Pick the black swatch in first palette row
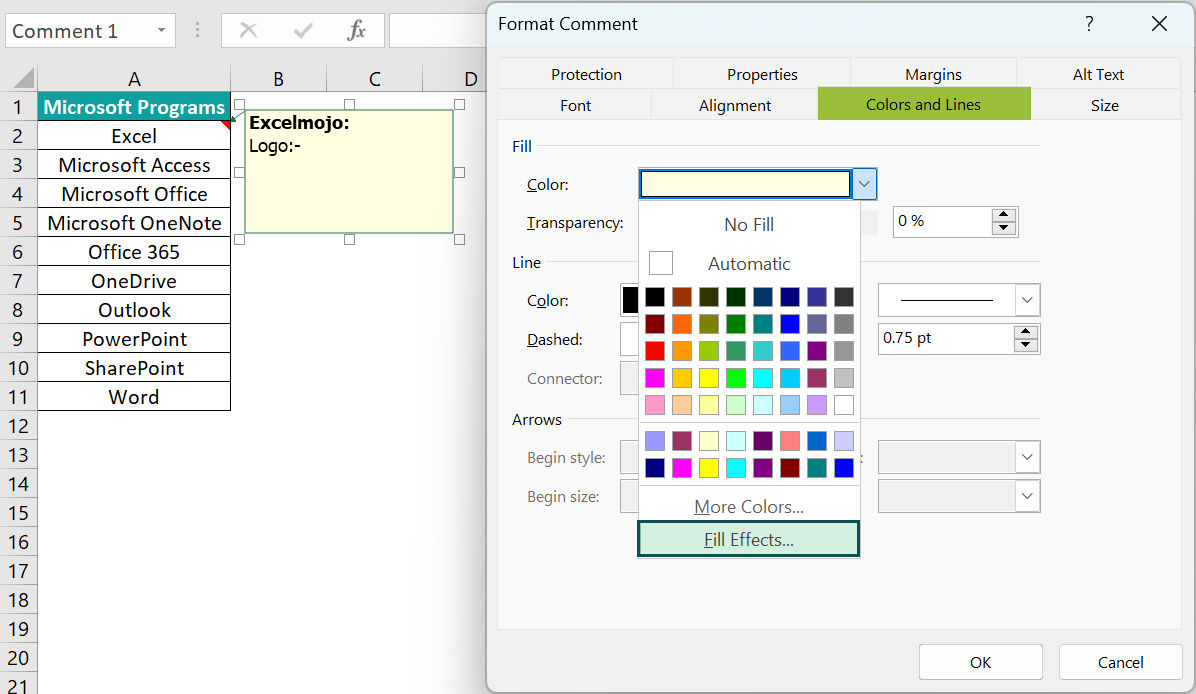The height and width of the screenshot is (694, 1196). coord(654,297)
